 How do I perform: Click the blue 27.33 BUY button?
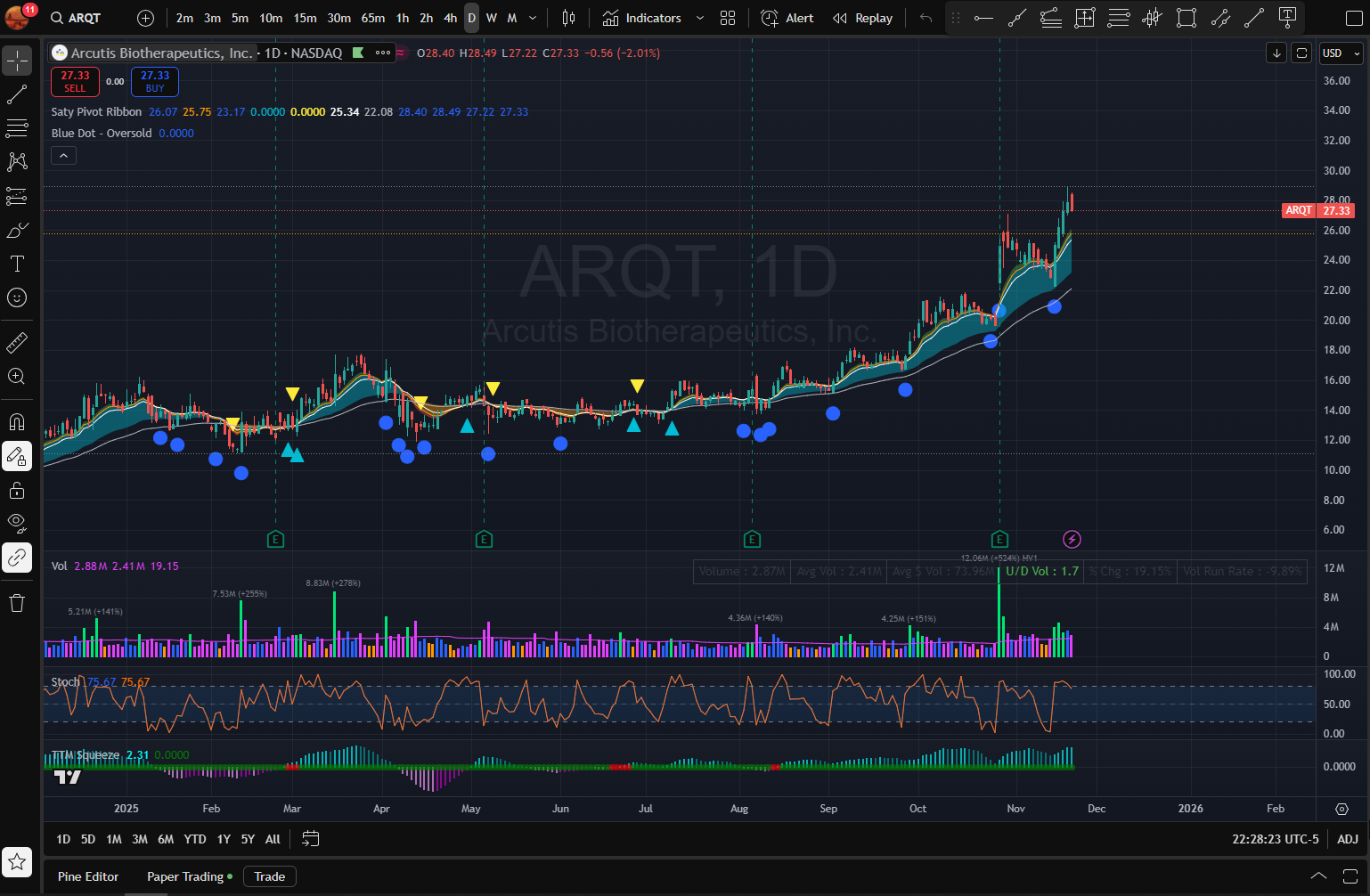pyautogui.click(x=155, y=81)
